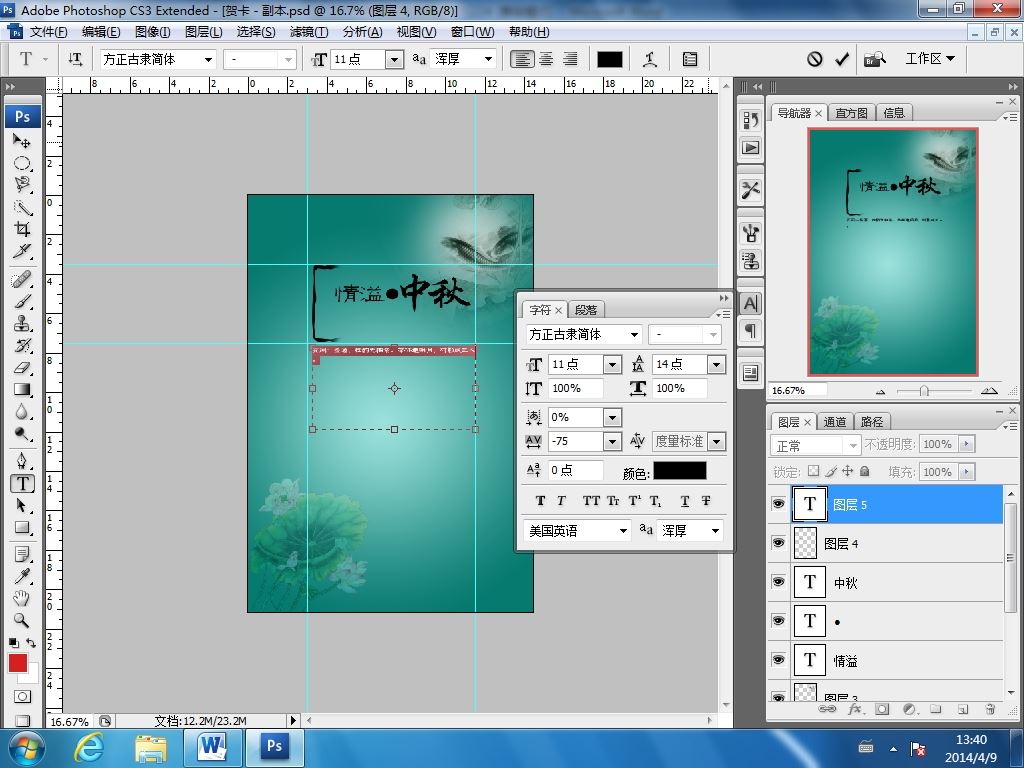Screen dimensions: 1024x768
Task: Select the Zoom magnifier tool
Action: point(22,620)
